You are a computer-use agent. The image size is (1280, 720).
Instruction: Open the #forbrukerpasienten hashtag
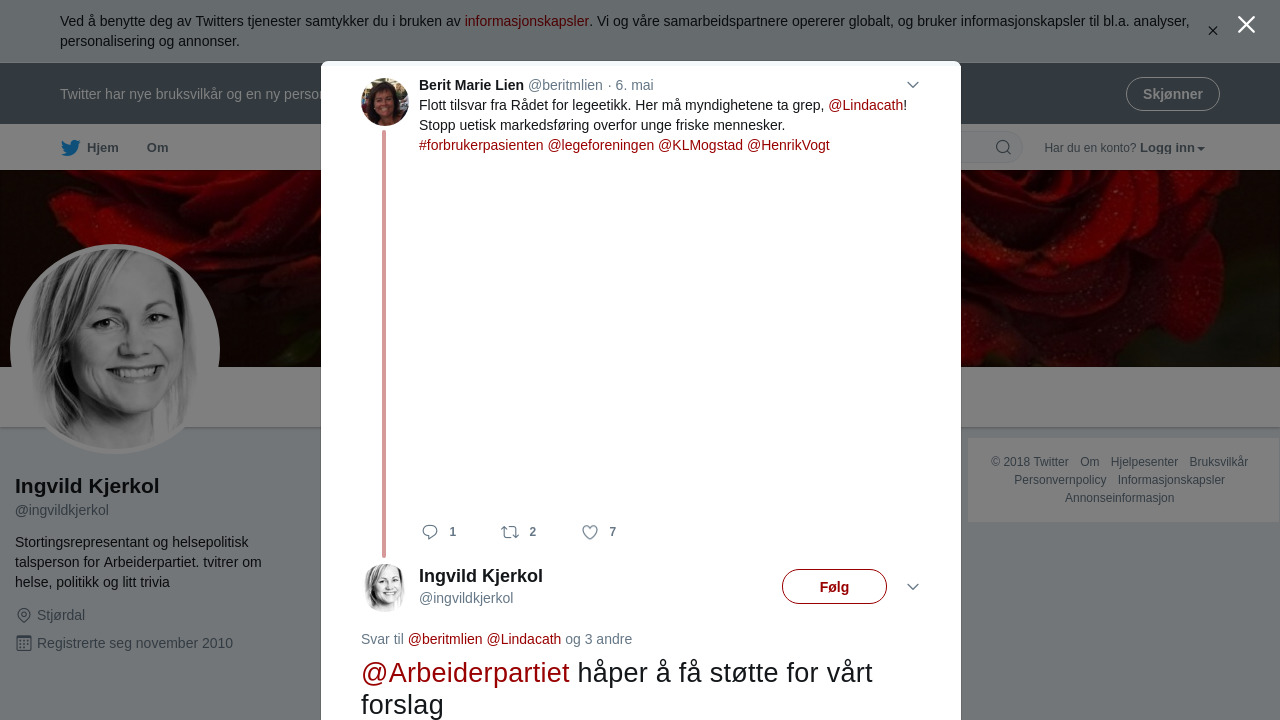[x=481, y=145]
